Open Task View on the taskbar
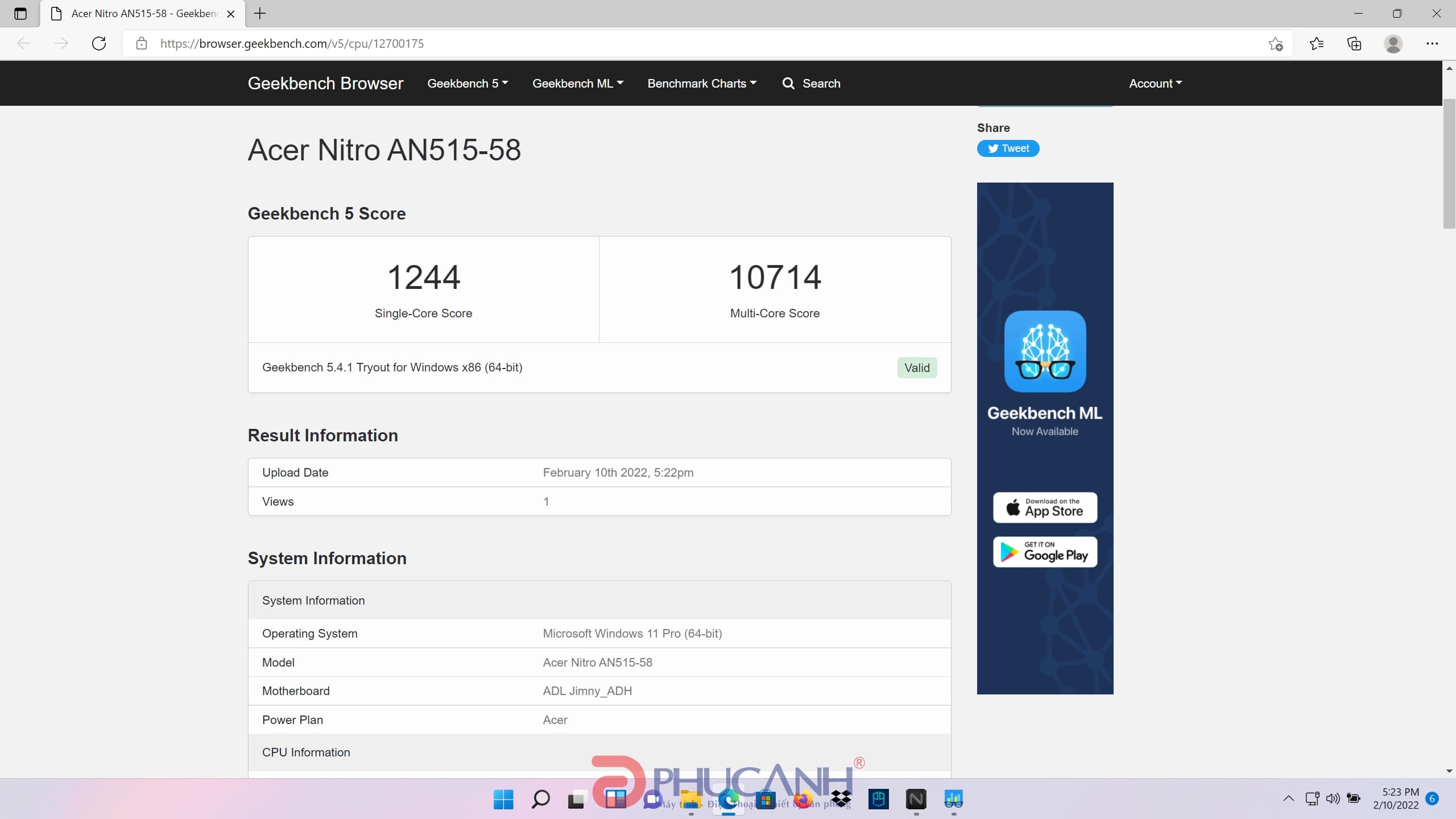 (x=577, y=800)
